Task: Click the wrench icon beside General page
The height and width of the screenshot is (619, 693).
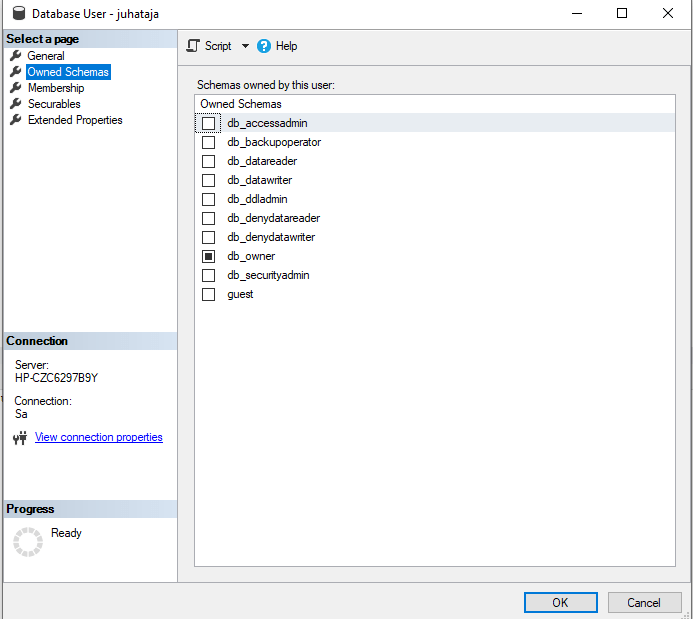Action: click(x=15, y=56)
